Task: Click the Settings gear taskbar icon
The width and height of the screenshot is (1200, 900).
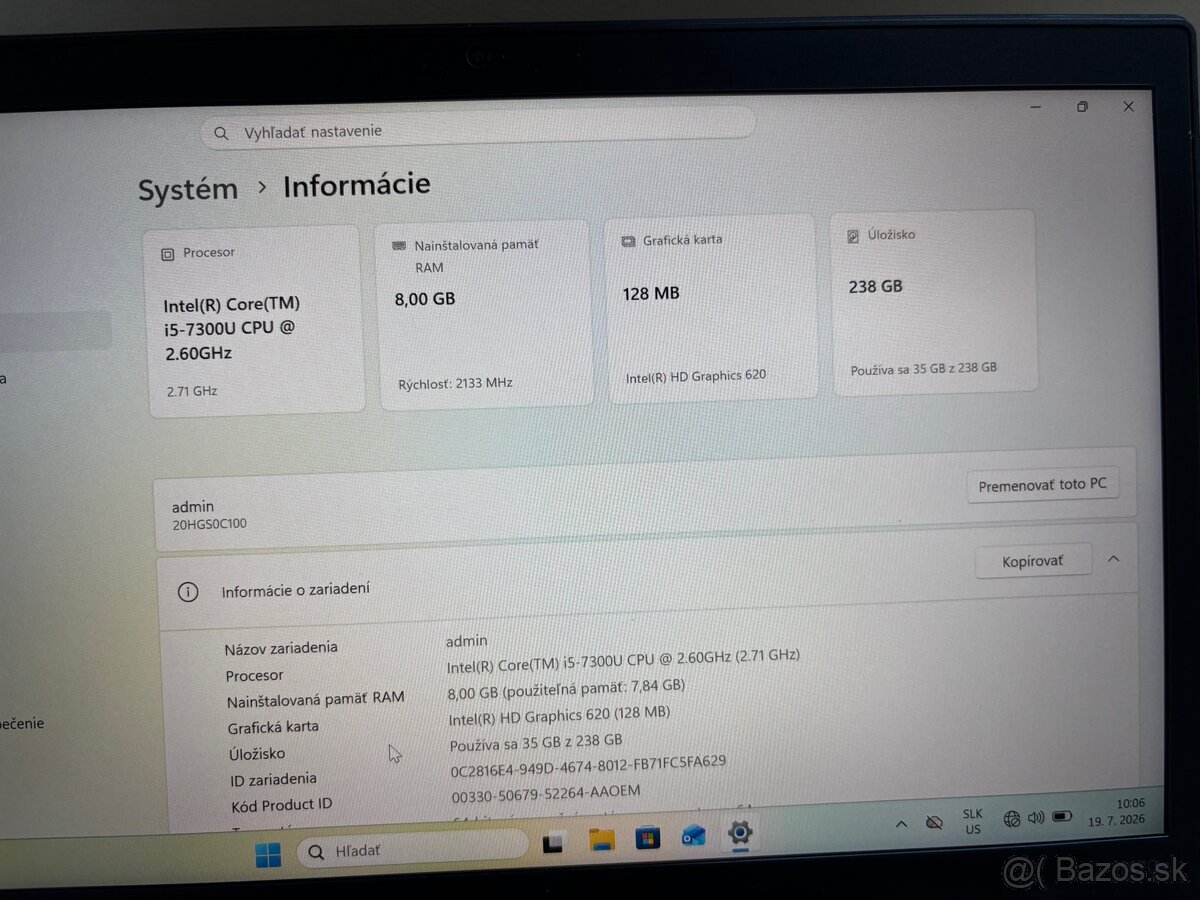Action: tap(740, 832)
